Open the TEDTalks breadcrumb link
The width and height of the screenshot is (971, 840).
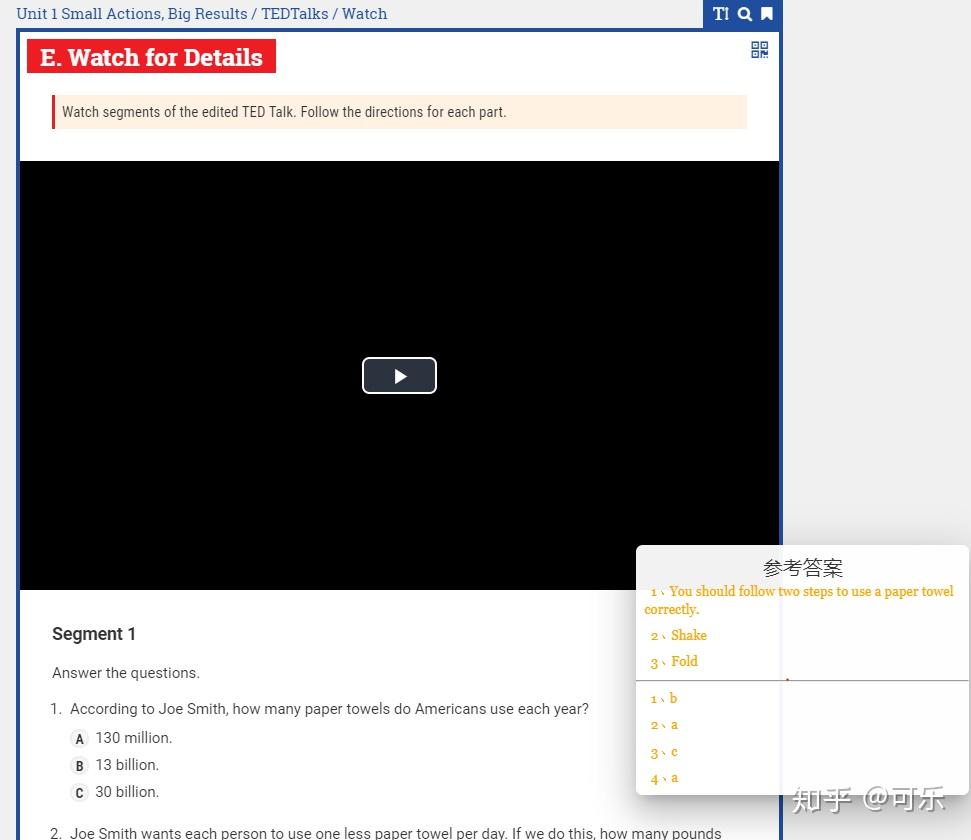tap(294, 13)
